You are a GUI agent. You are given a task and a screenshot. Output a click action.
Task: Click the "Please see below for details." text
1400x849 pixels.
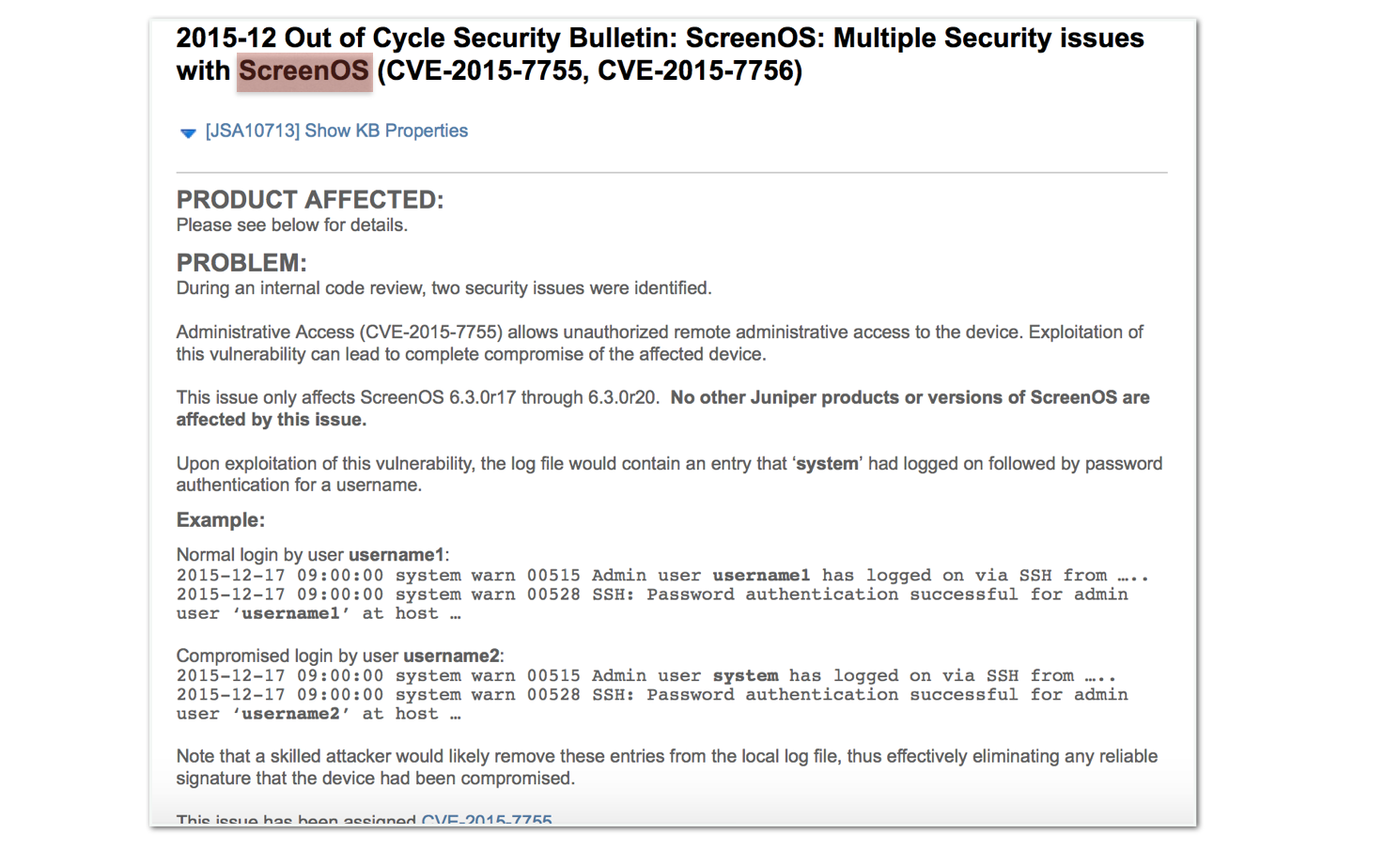(292, 225)
